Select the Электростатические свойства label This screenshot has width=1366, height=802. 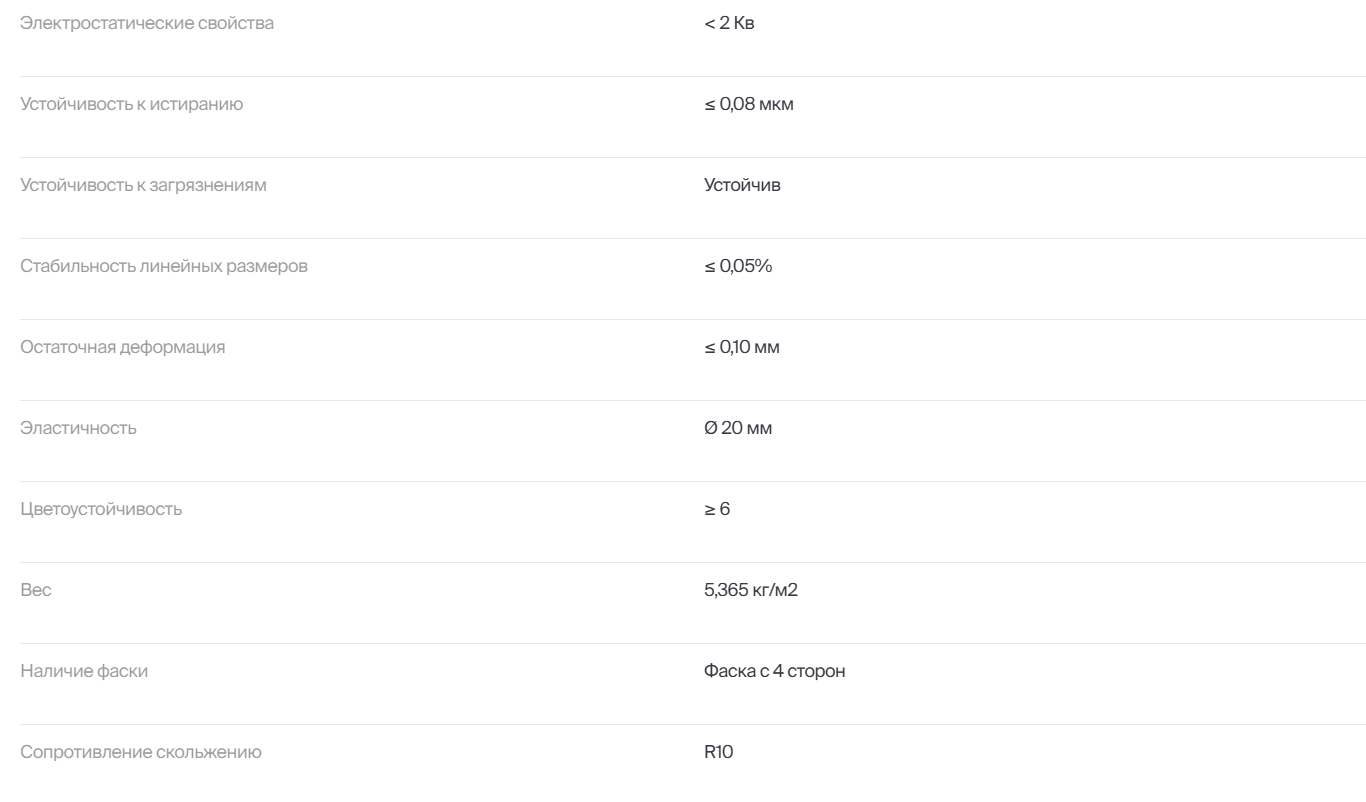(x=147, y=24)
